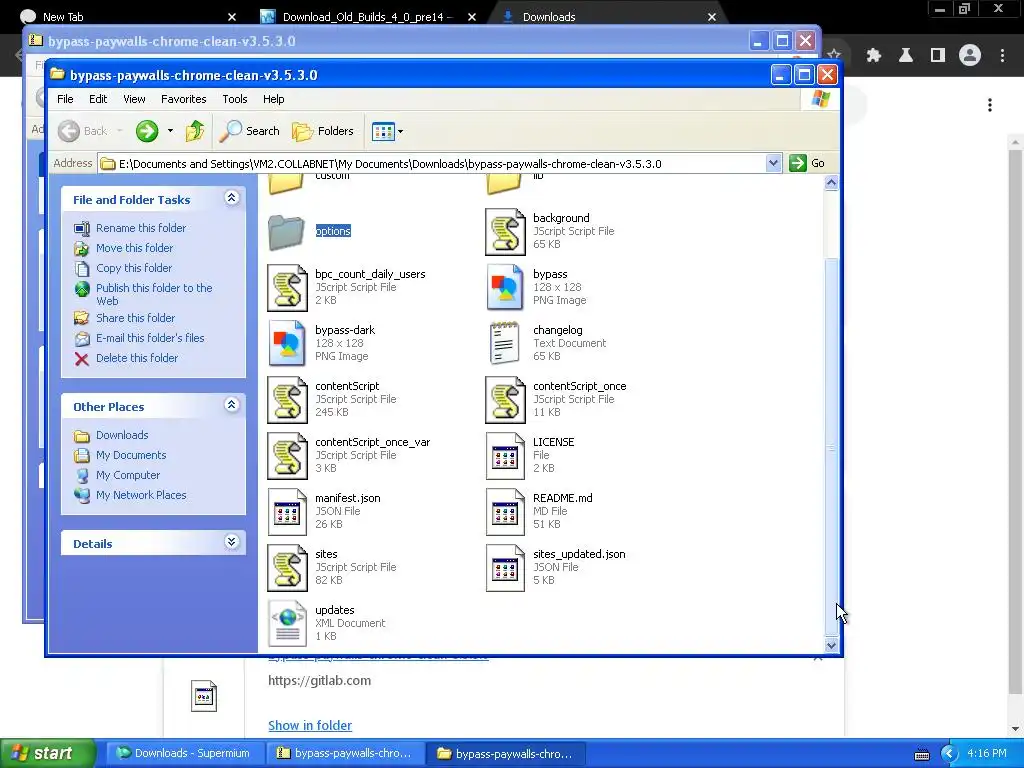Click the file list scroll down arrow
The width and height of the screenshot is (1024, 768).
831,645
